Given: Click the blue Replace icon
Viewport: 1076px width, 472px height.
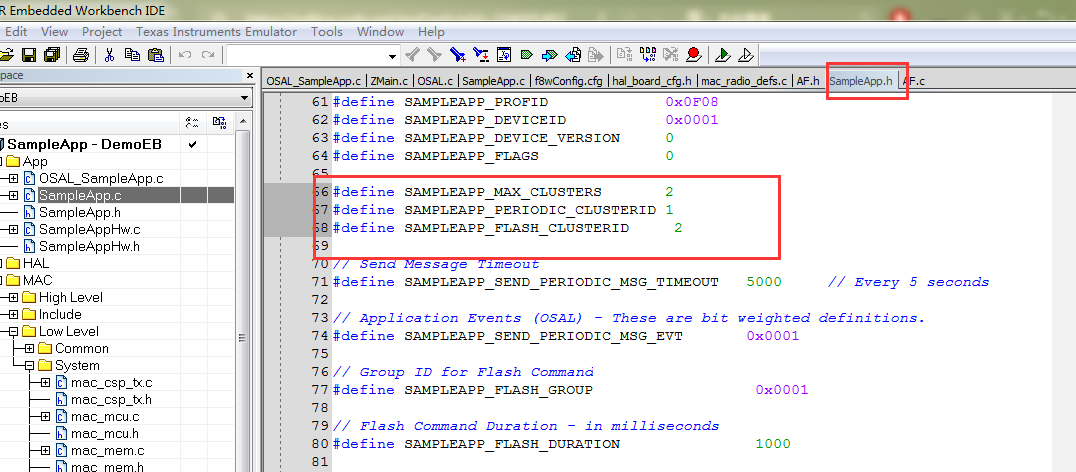Looking at the screenshot, I should pos(481,55).
